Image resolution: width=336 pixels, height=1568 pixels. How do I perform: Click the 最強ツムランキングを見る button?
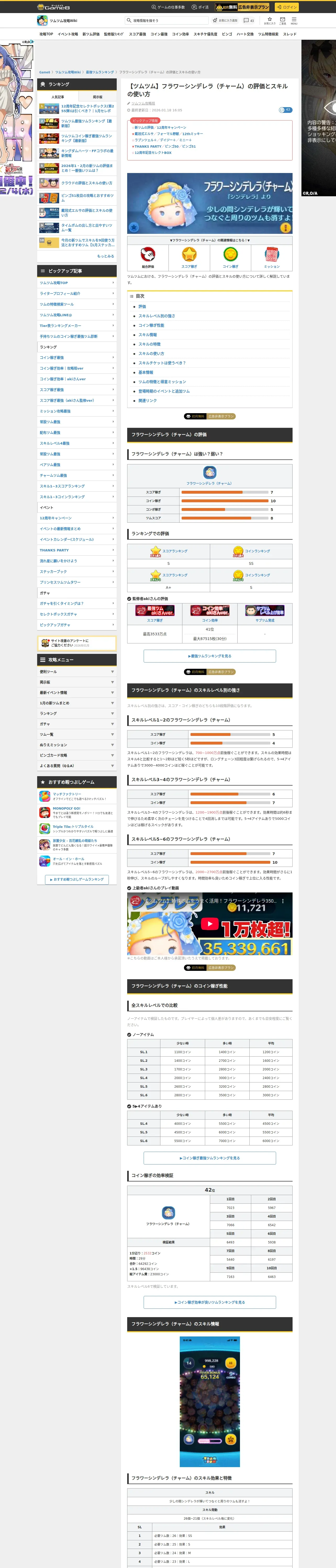210,656
